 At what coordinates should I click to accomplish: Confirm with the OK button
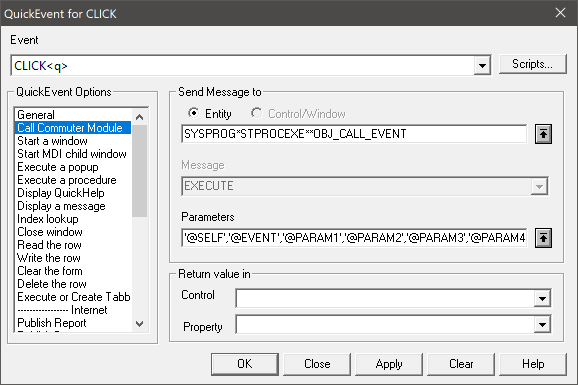click(x=245, y=364)
